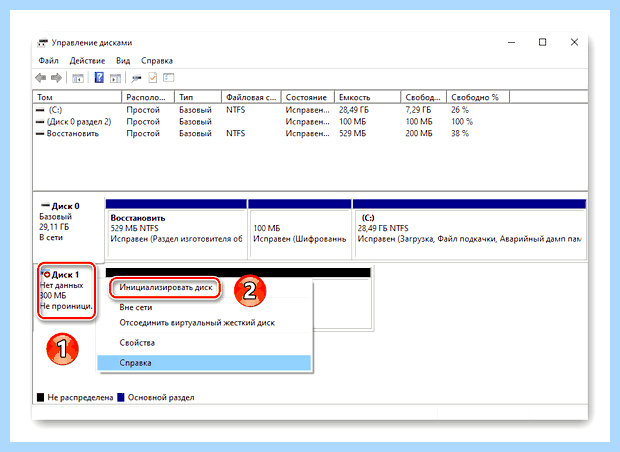Sort by the Располо... column header
The image size is (620, 452).
tap(148, 97)
